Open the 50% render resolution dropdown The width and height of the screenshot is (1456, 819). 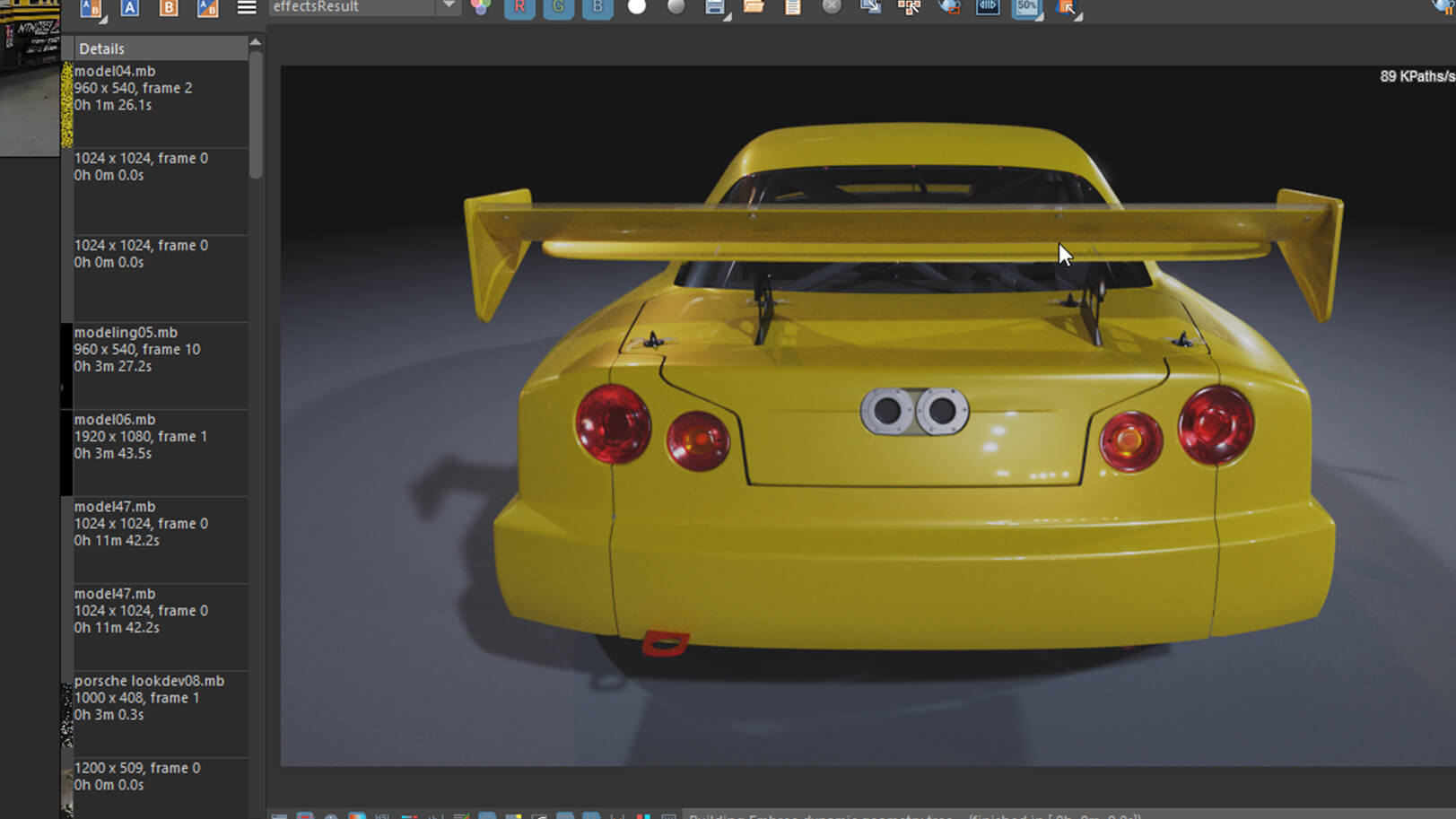tap(1027, 8)
